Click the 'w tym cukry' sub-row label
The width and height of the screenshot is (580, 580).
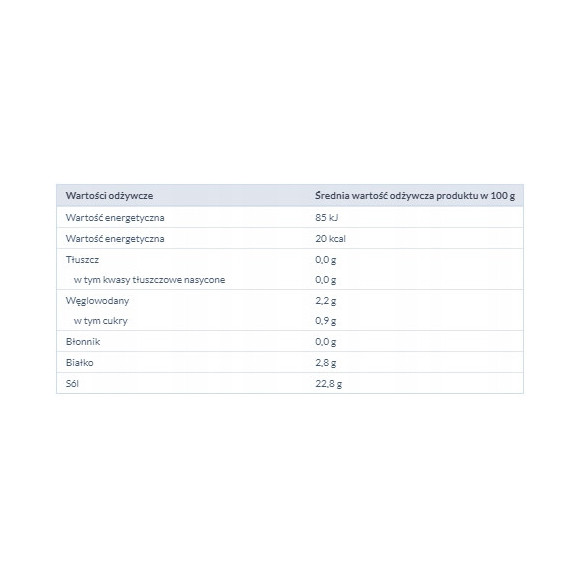[101, 321]
